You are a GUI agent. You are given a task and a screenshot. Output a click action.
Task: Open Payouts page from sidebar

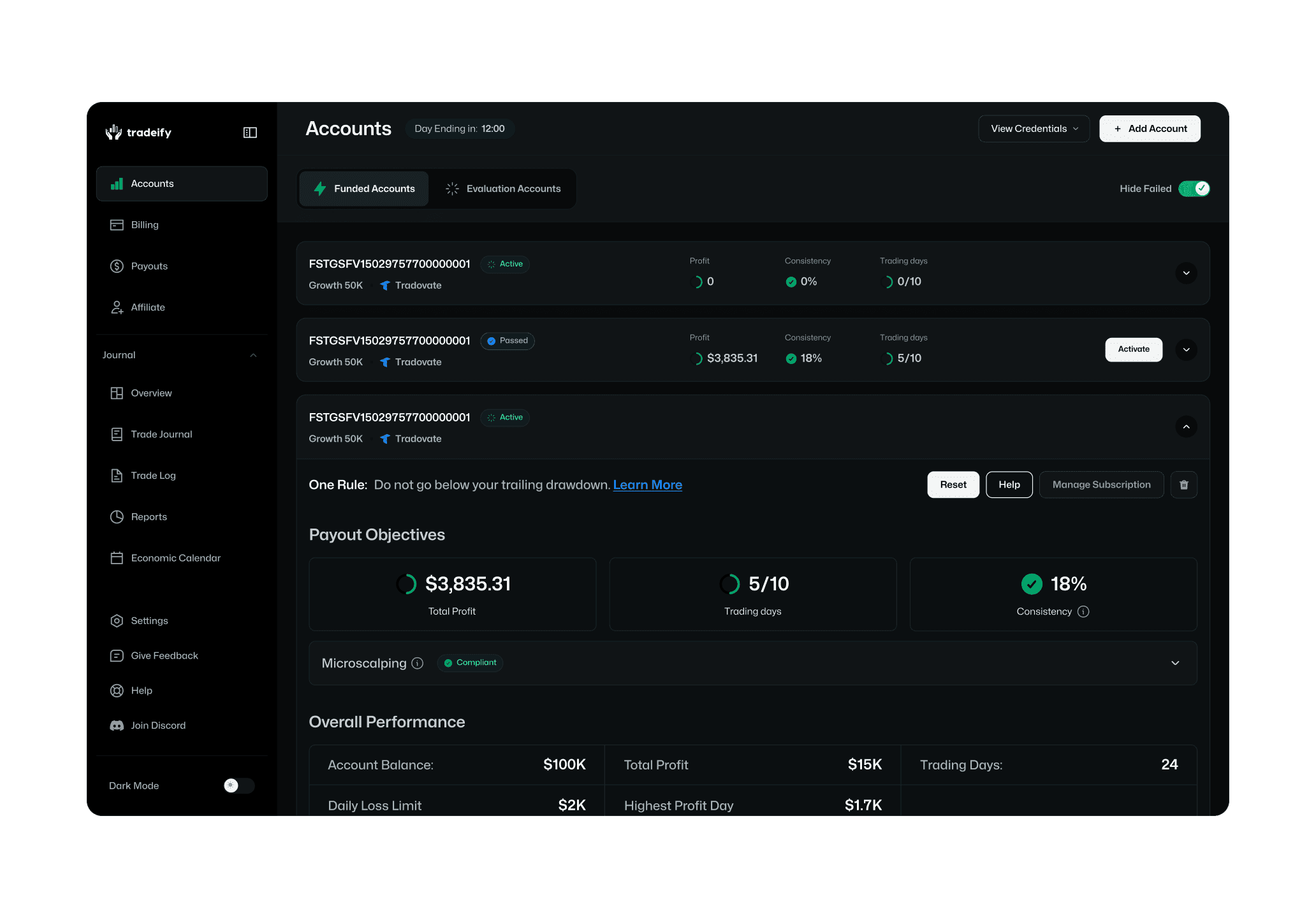(149, 266)
